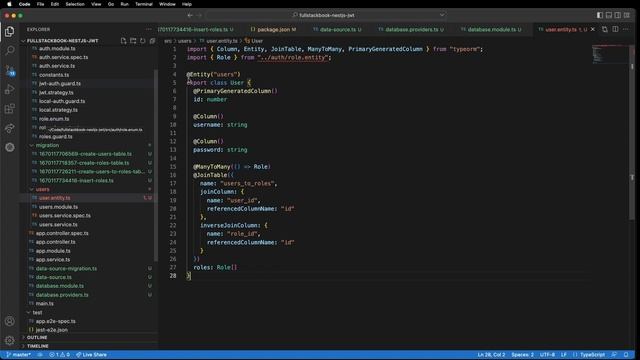Click LF end of line setting
The width and height of the screenshot is (640, 360).
pyautogui.click(x=564, y=355)
